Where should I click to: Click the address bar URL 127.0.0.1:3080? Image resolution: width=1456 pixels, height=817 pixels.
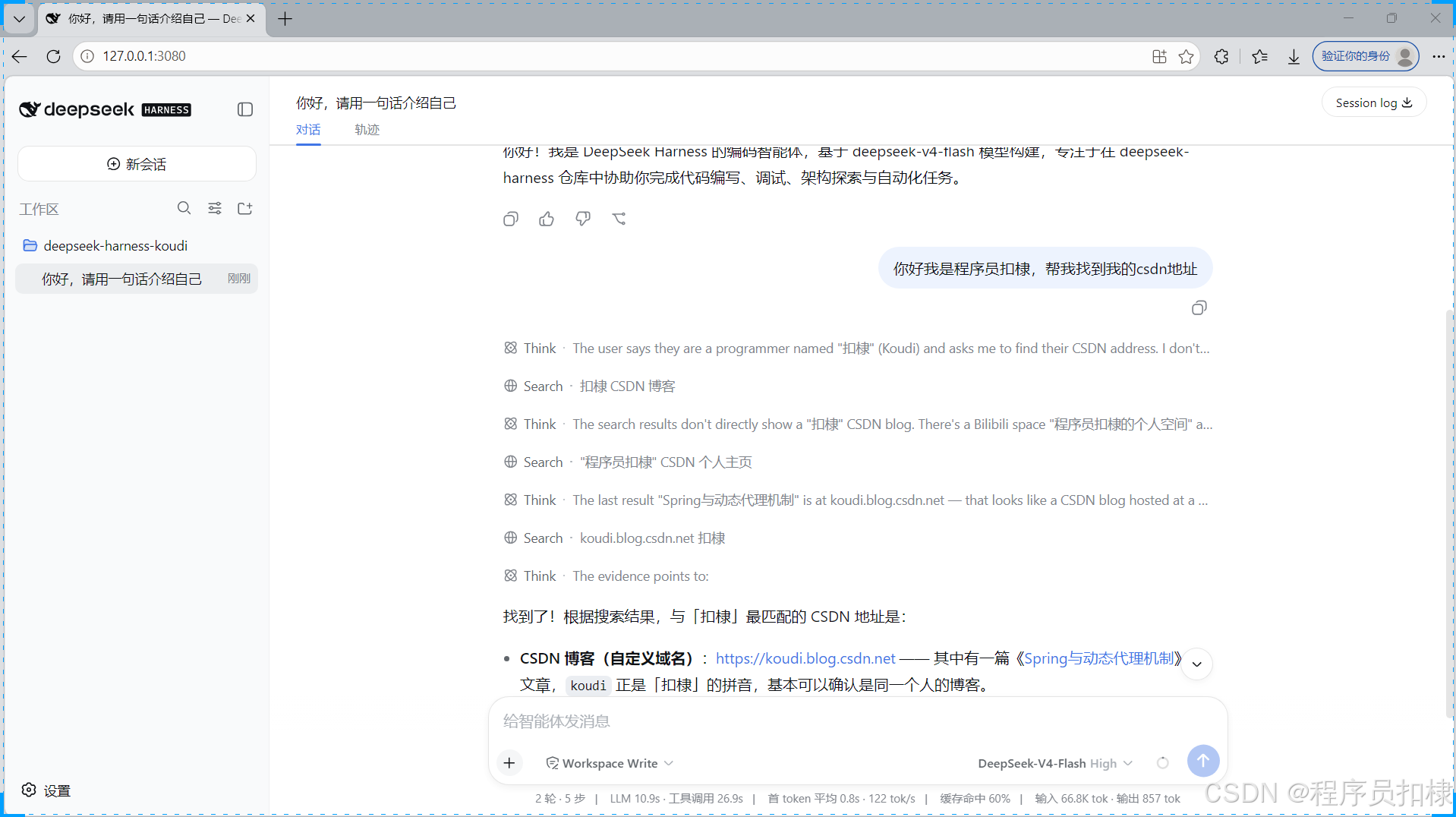tap(144, 56)
